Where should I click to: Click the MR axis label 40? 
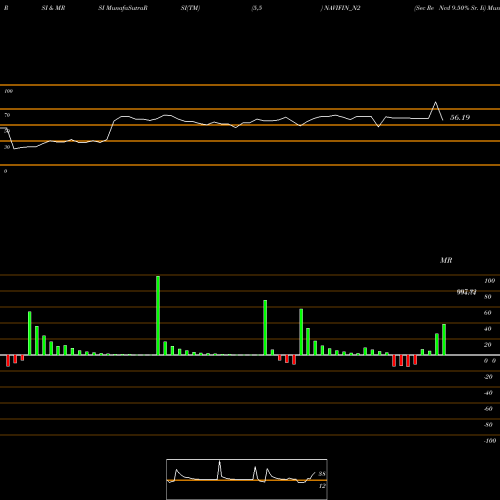[488, 329]
